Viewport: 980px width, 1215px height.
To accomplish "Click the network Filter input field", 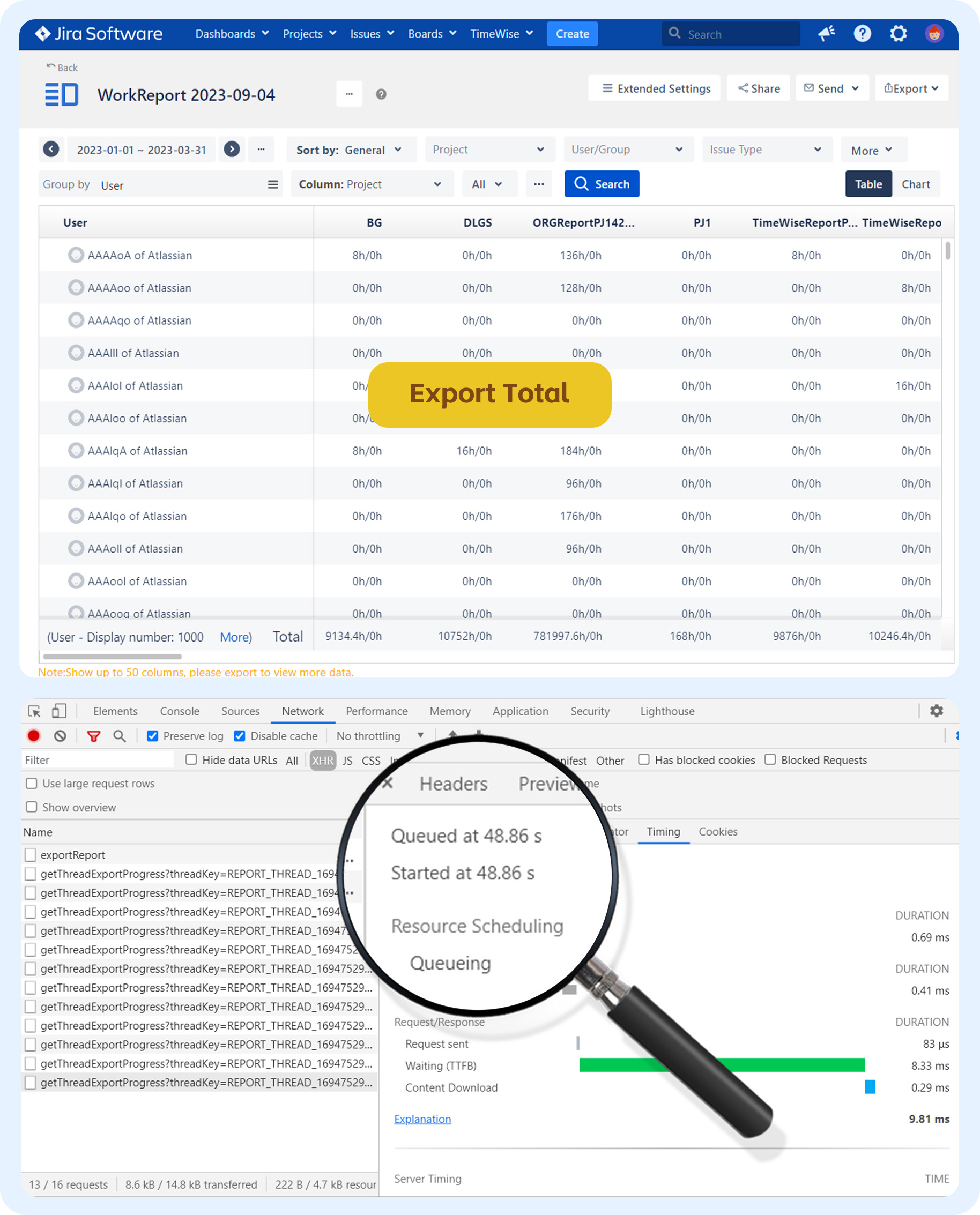I will click(98, 759).
